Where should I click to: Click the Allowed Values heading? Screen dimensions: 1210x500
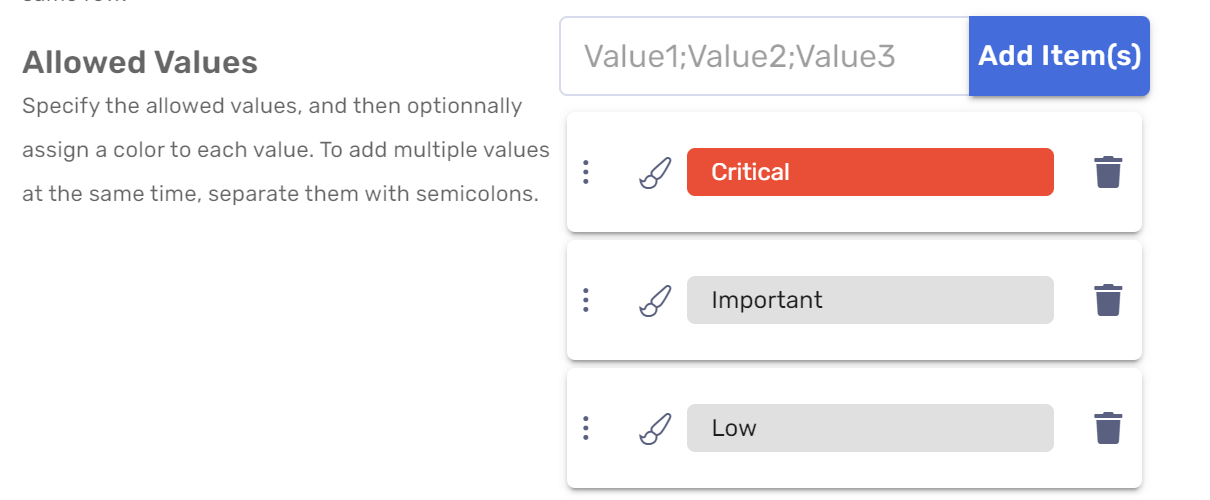click(140, 63)
